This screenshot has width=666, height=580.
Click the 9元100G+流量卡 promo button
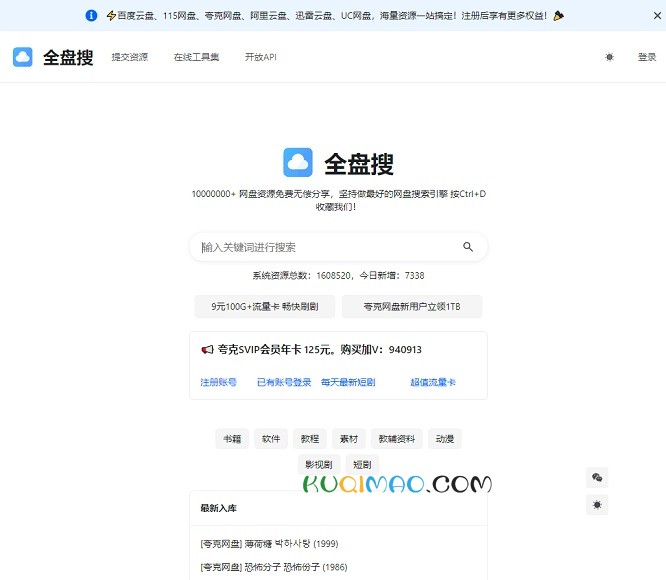[x=265, y=307]
